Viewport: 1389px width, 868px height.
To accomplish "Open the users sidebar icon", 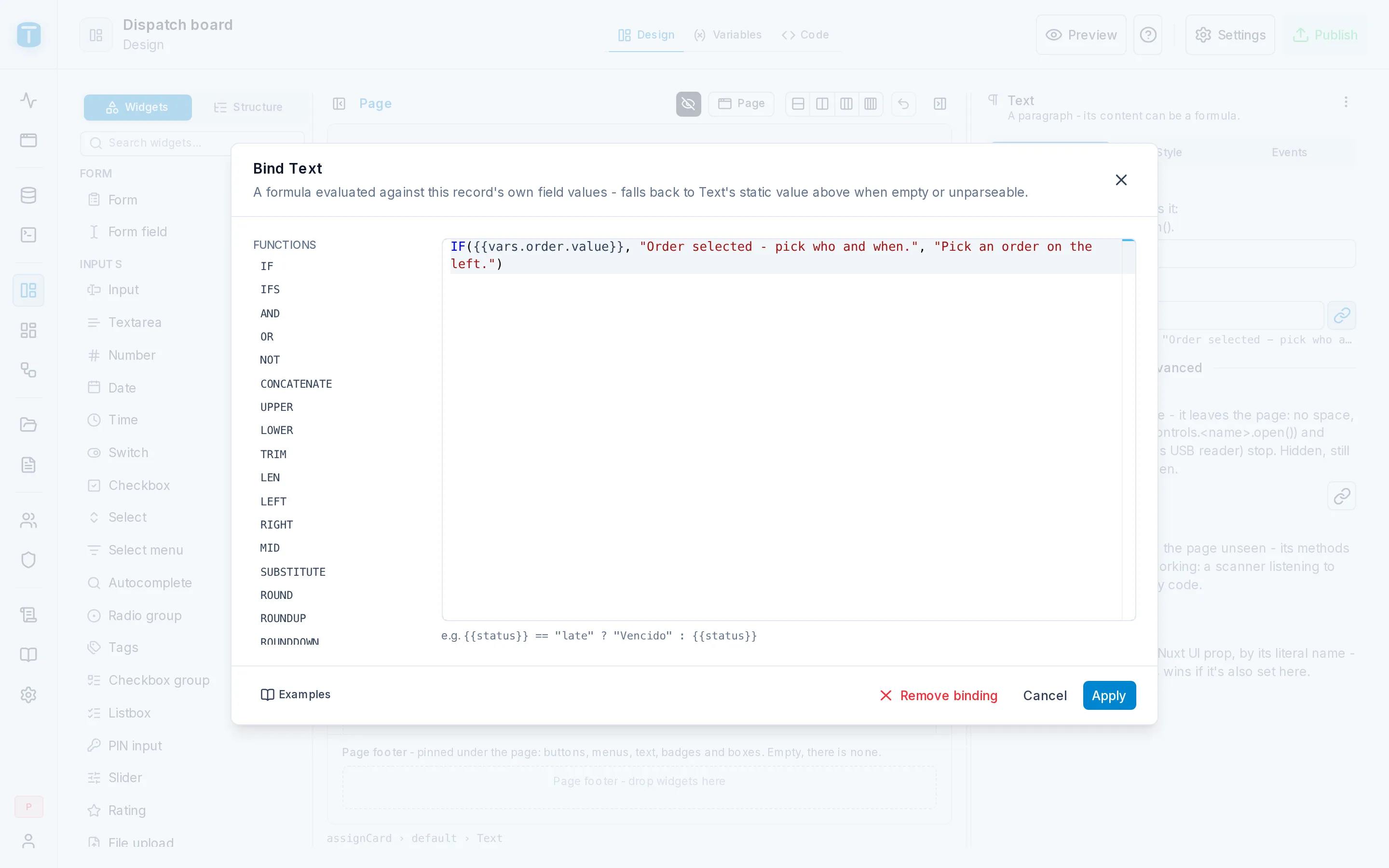I will coord(28,520).
